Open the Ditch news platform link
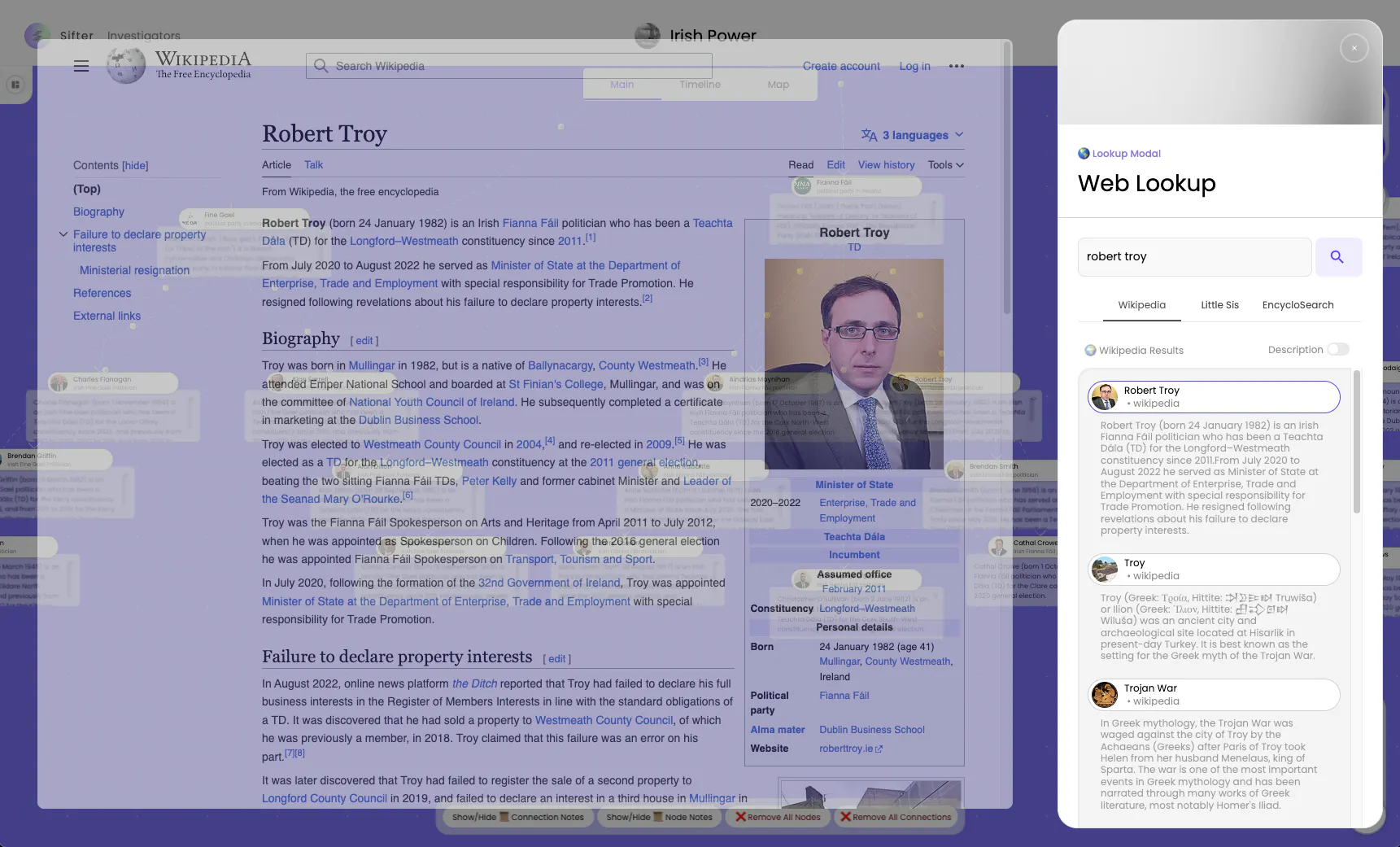1400x847 pixels. (x=474, y=683)
